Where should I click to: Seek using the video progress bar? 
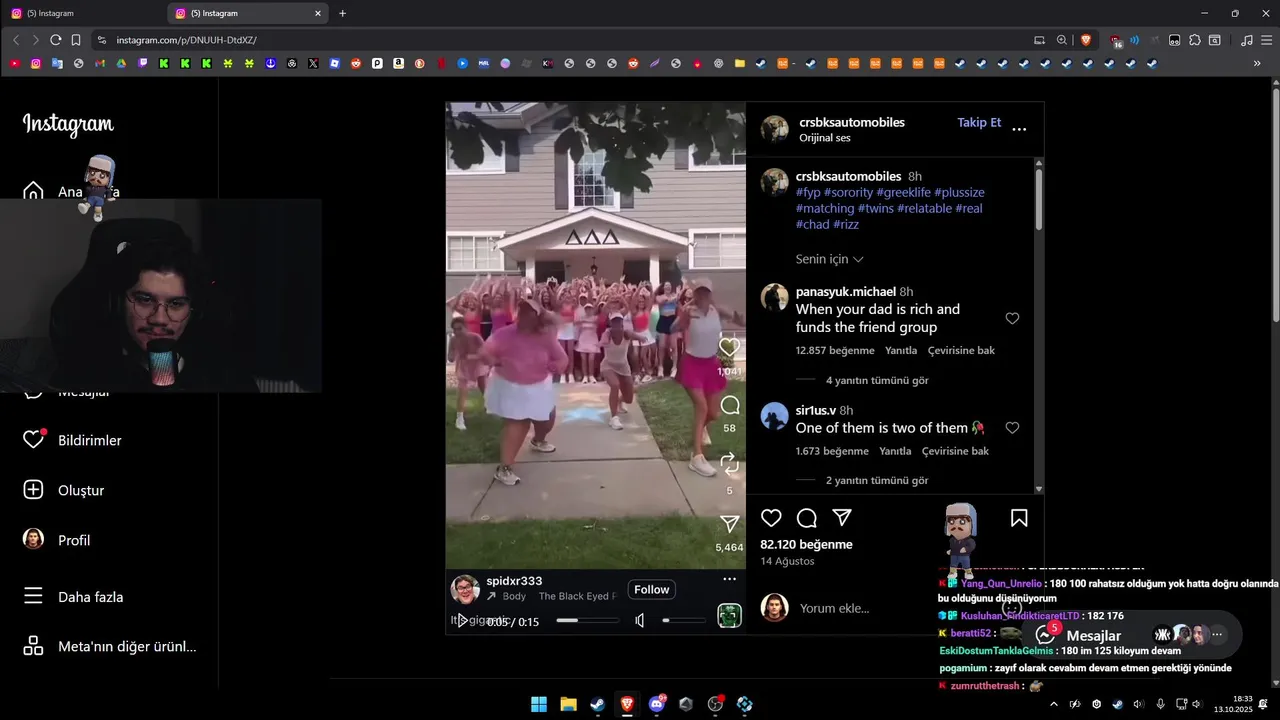coord(587,621)
